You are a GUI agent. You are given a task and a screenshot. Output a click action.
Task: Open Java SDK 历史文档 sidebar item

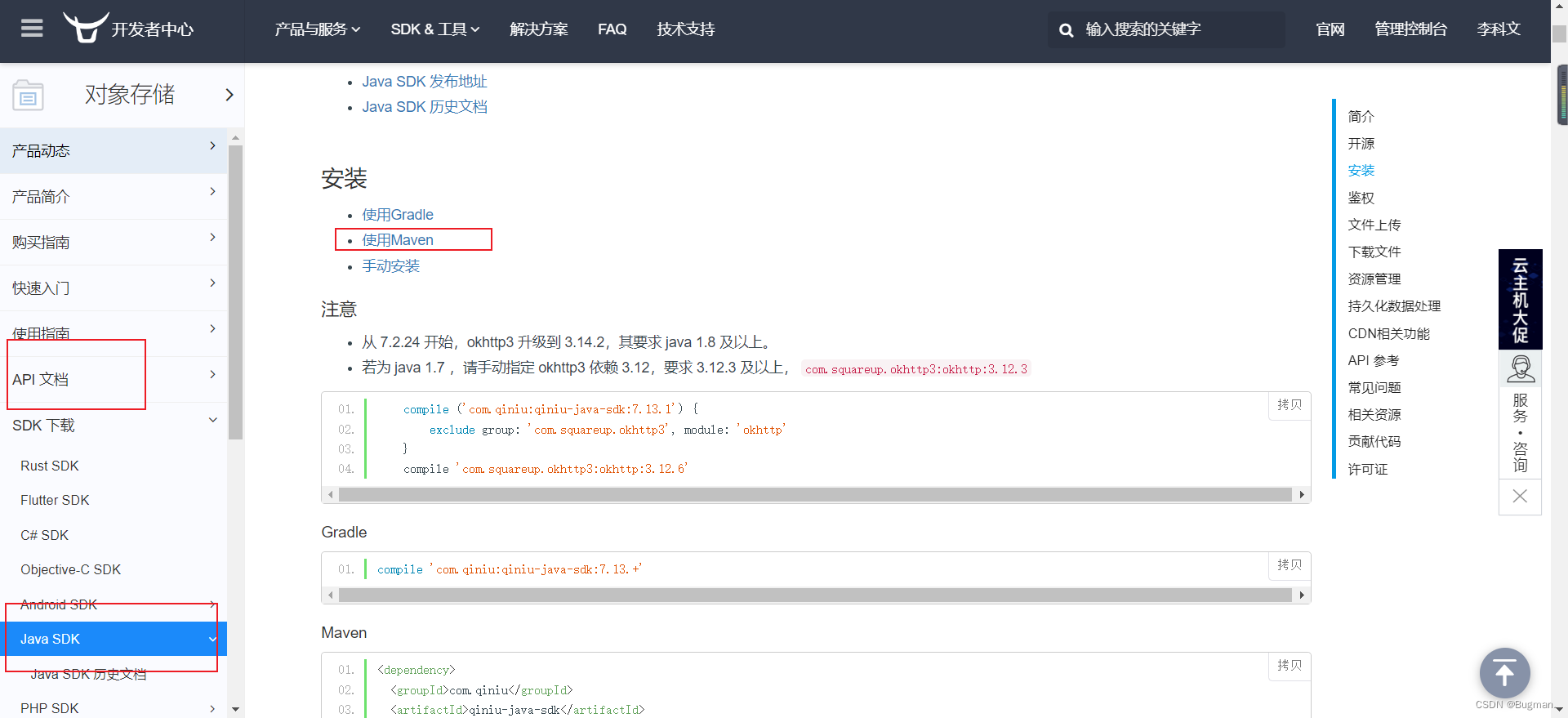pos(88,674)
